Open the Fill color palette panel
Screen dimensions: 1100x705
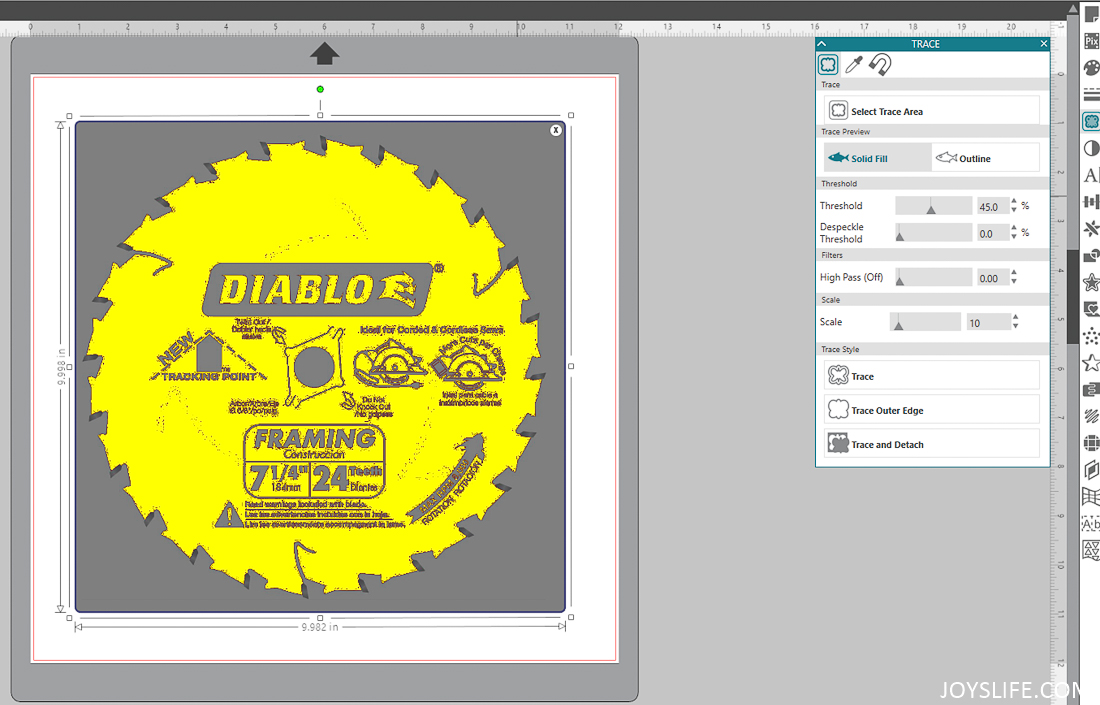(1092, 68)
